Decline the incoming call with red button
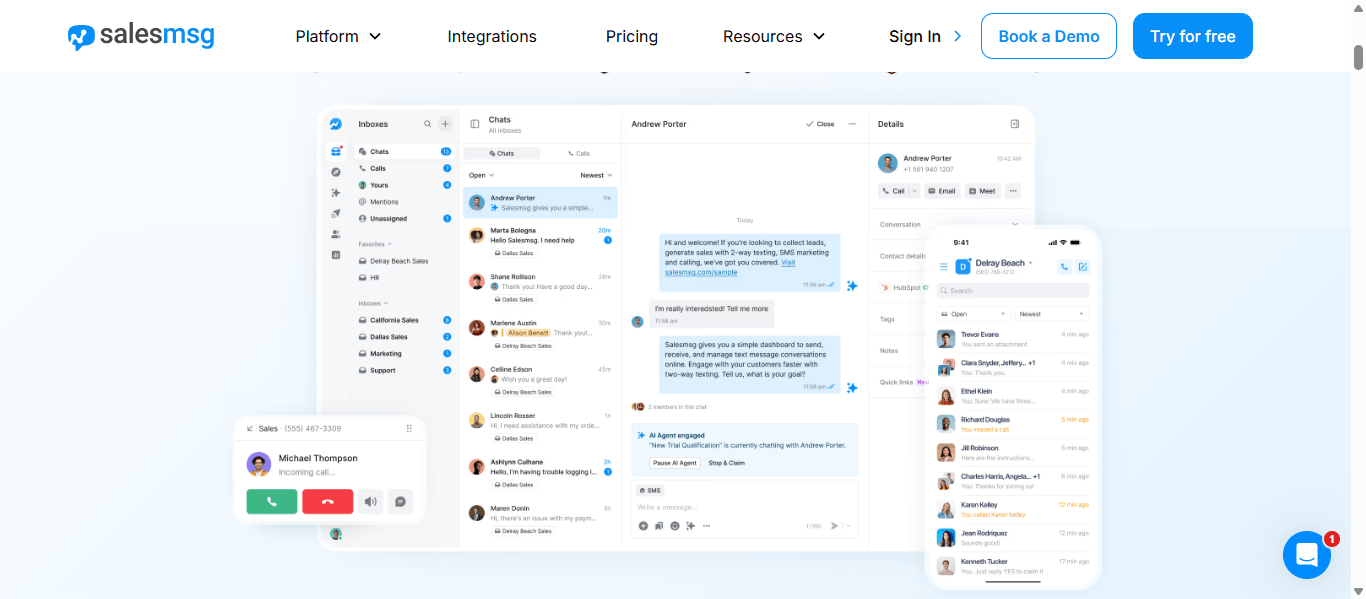This screenshot has width=1366, height=599. (x=328, y=501)
